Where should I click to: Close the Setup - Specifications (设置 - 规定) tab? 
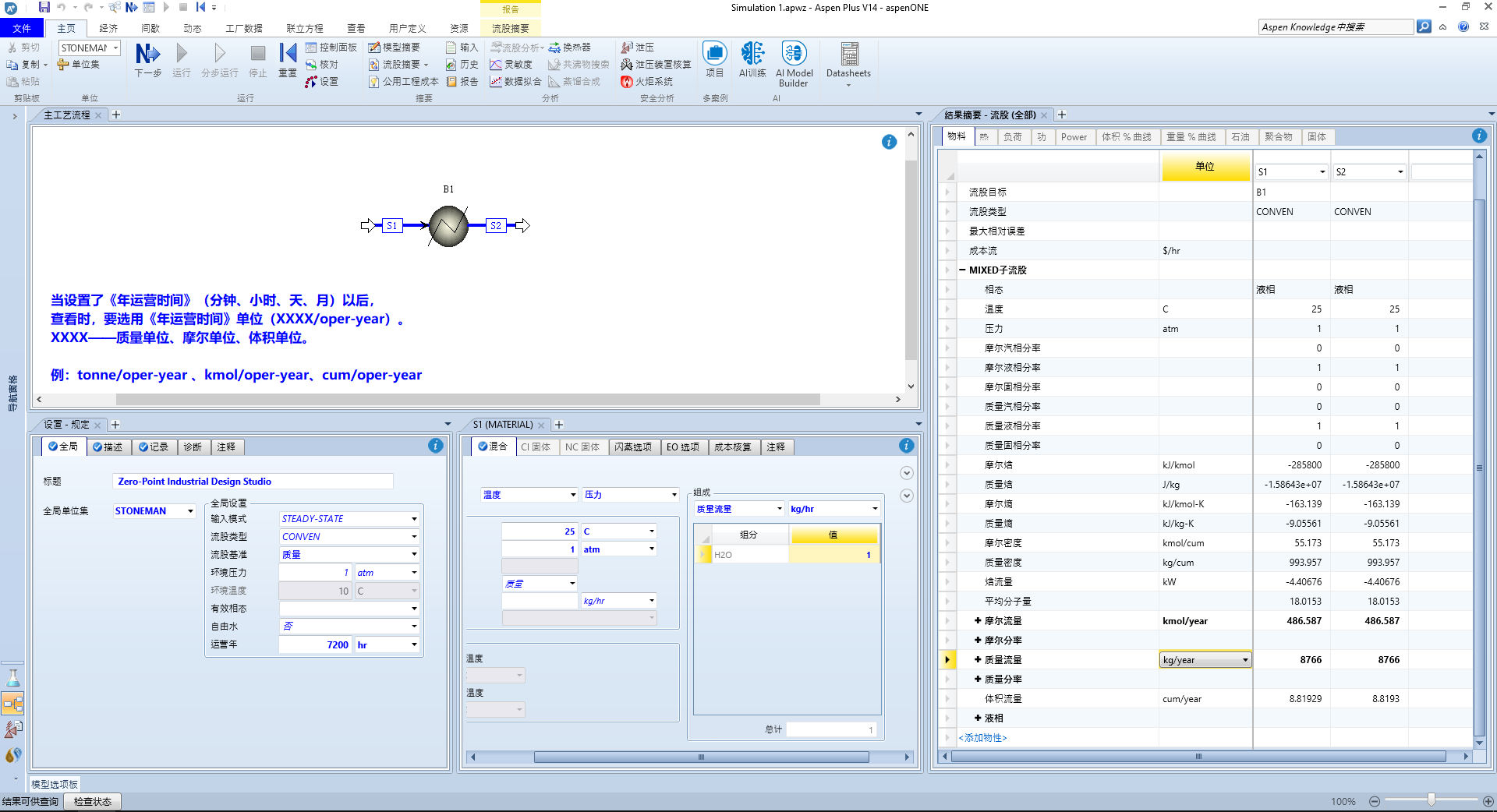(x=97, y=425)
